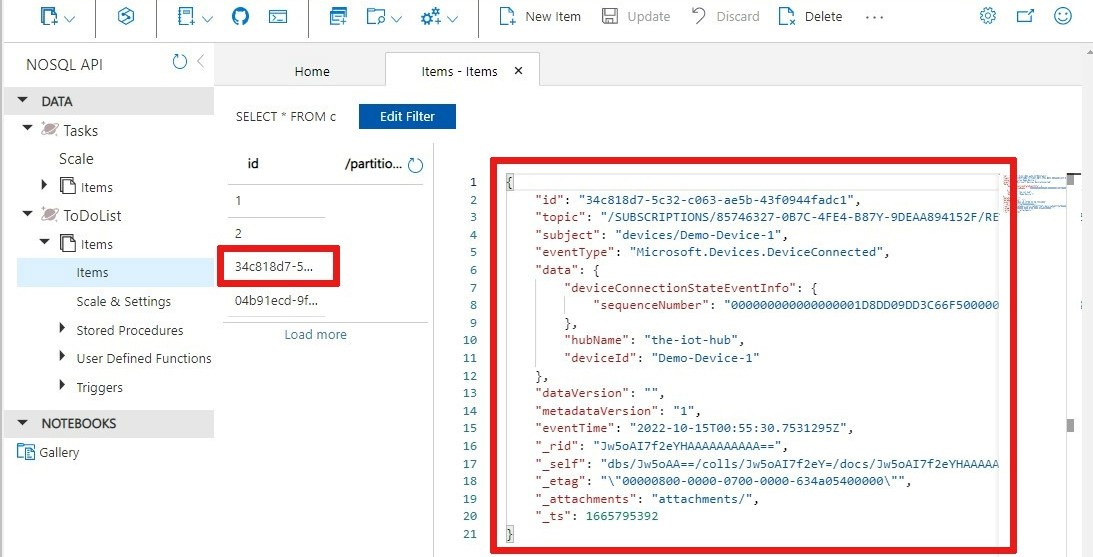
Task: Select item 34c818d7-5...
Action: coord(276,266)
